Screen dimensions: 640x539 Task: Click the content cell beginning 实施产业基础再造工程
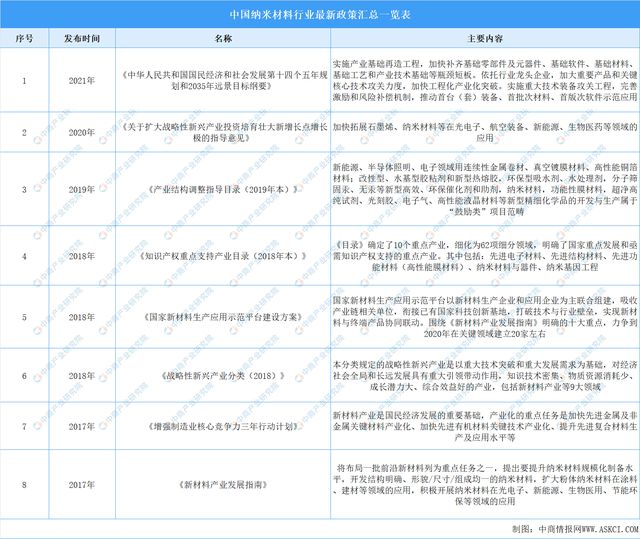click(485, 81)
